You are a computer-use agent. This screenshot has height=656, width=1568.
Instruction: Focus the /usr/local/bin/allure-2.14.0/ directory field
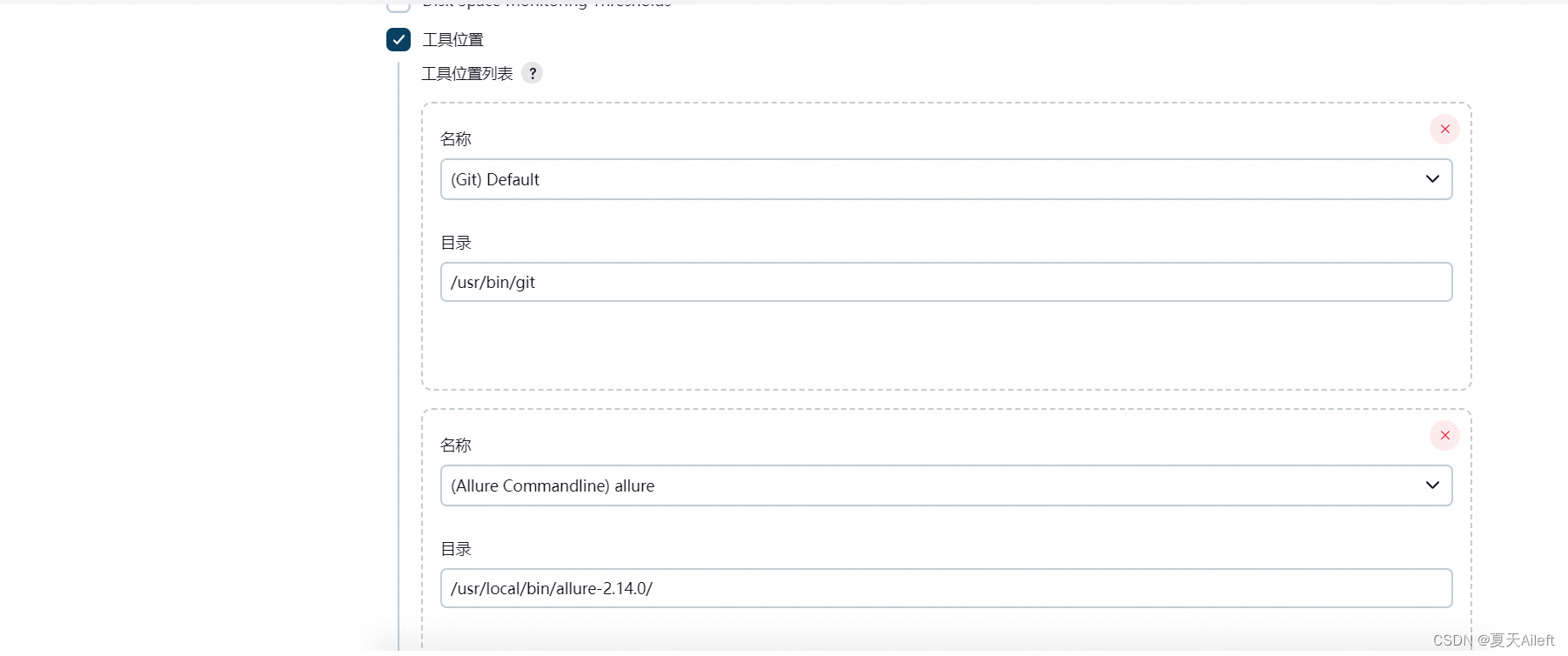pos(946,588)
